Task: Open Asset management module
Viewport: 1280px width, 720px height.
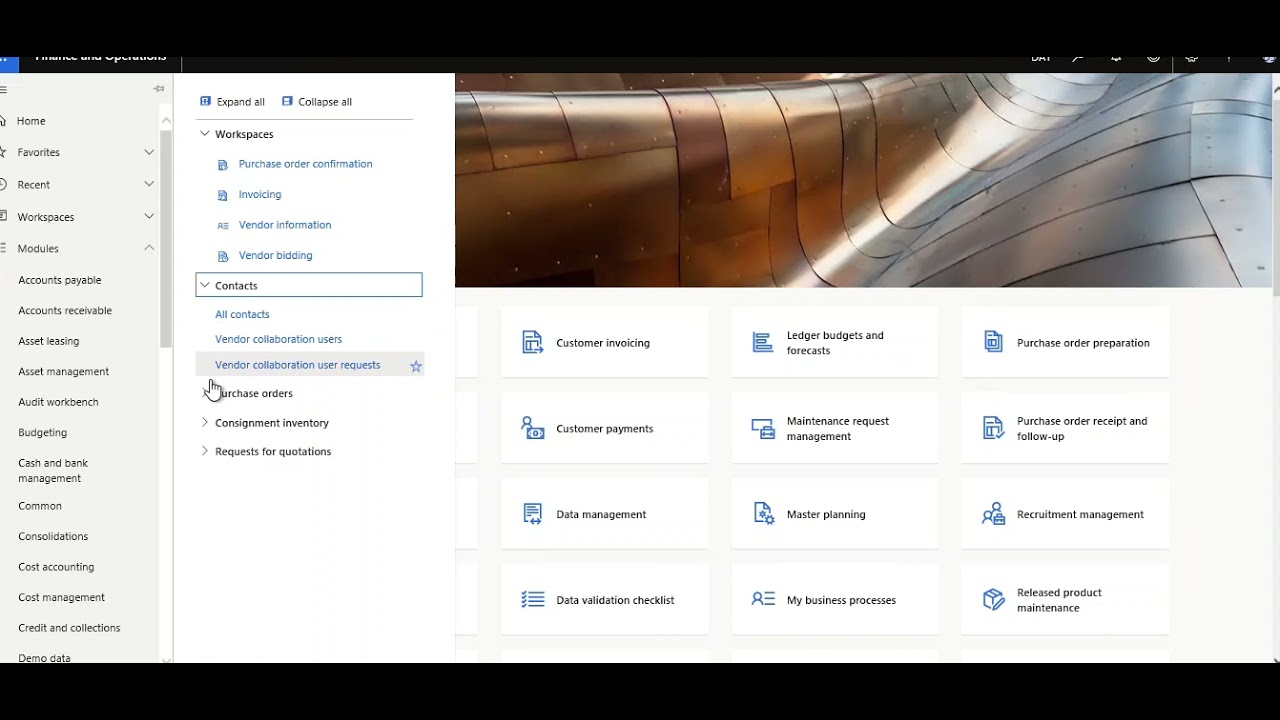Action: pos(63,372)
